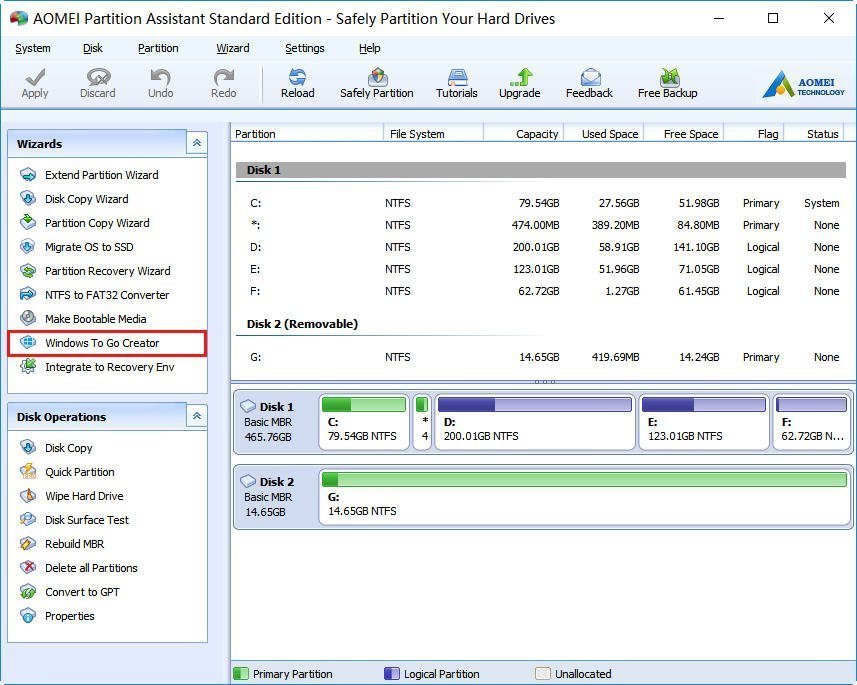This screenshot has width=857, height=685.
Task: Open disk Properties in Disk Operations
Action: coord(69,616)
